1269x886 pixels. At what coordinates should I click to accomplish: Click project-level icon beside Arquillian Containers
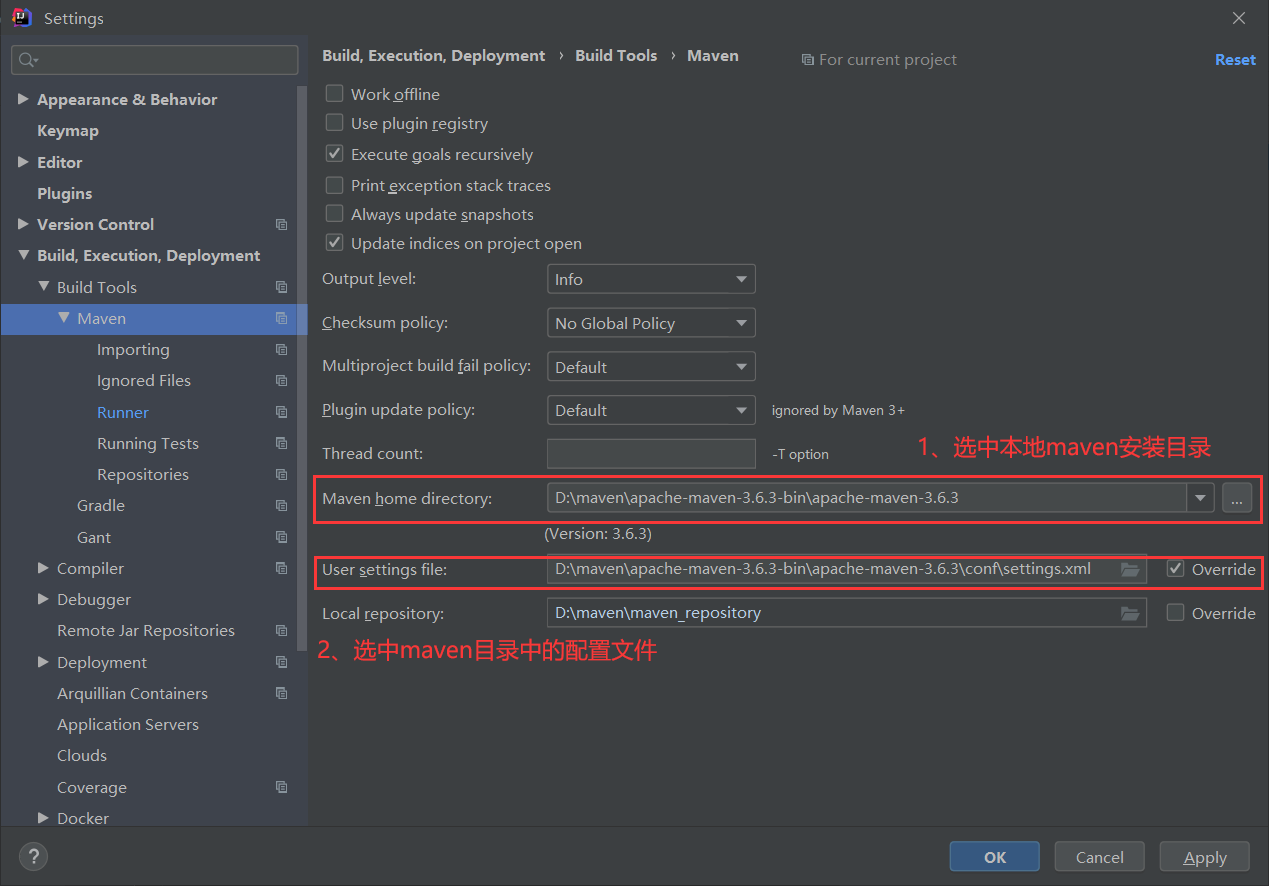tap(281, 693)
